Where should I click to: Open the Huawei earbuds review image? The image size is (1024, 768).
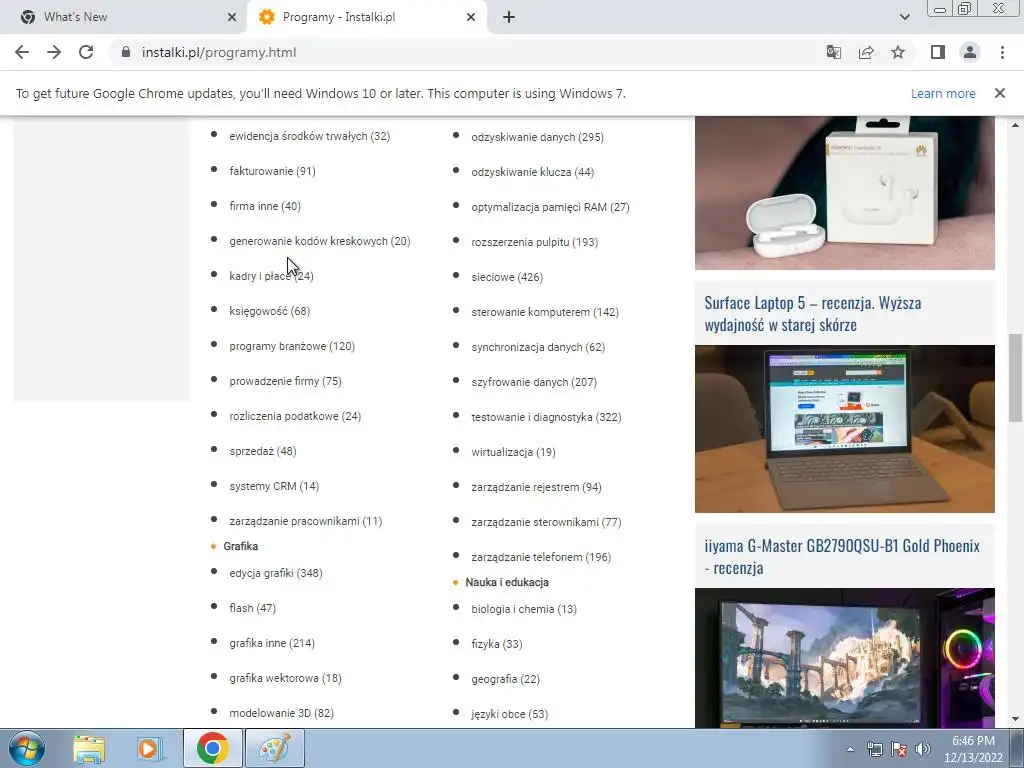coord(844,193)
